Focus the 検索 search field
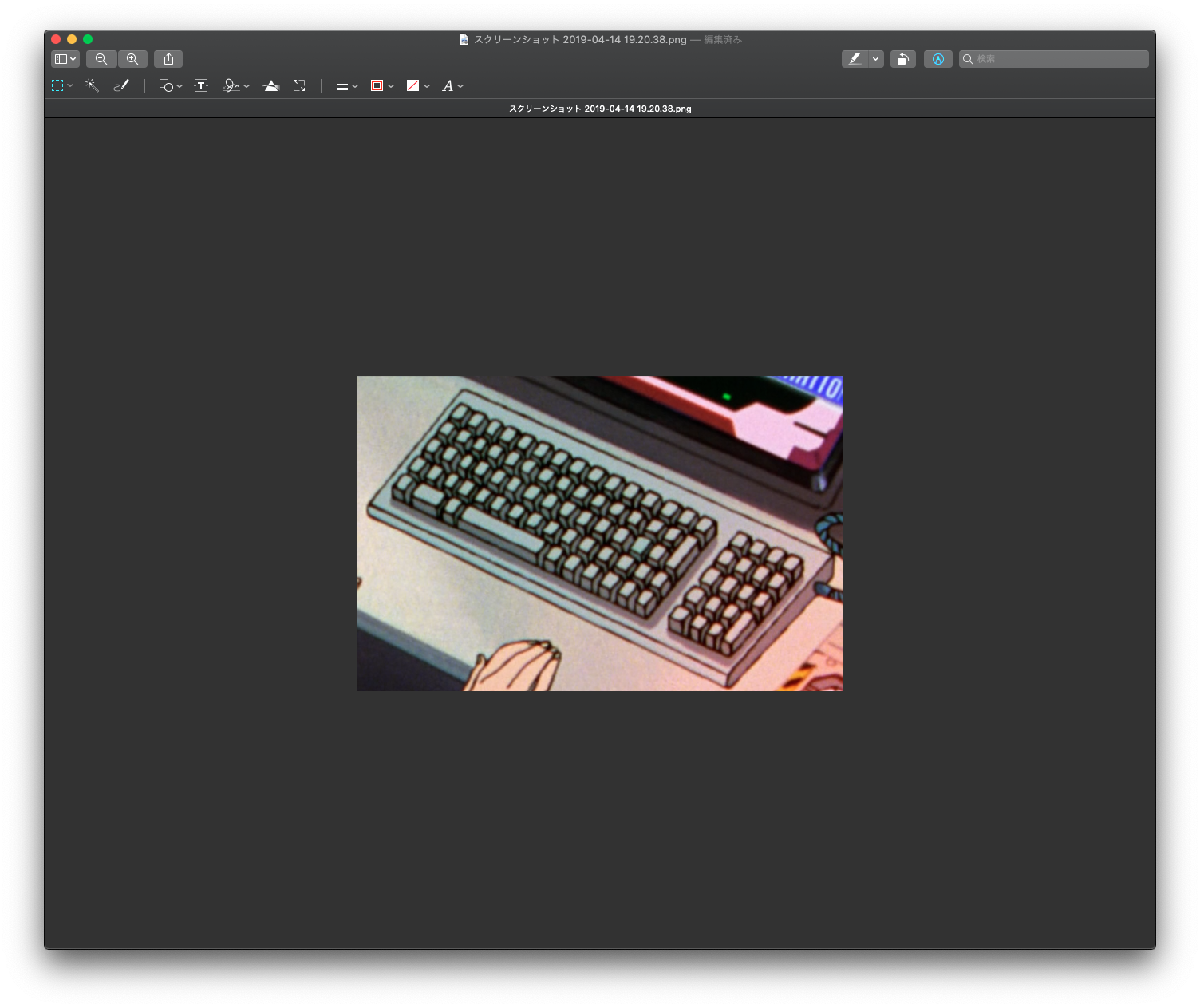This screenshot has width=1200, height=1008. pyautogui.click(x=1054, y=59)
